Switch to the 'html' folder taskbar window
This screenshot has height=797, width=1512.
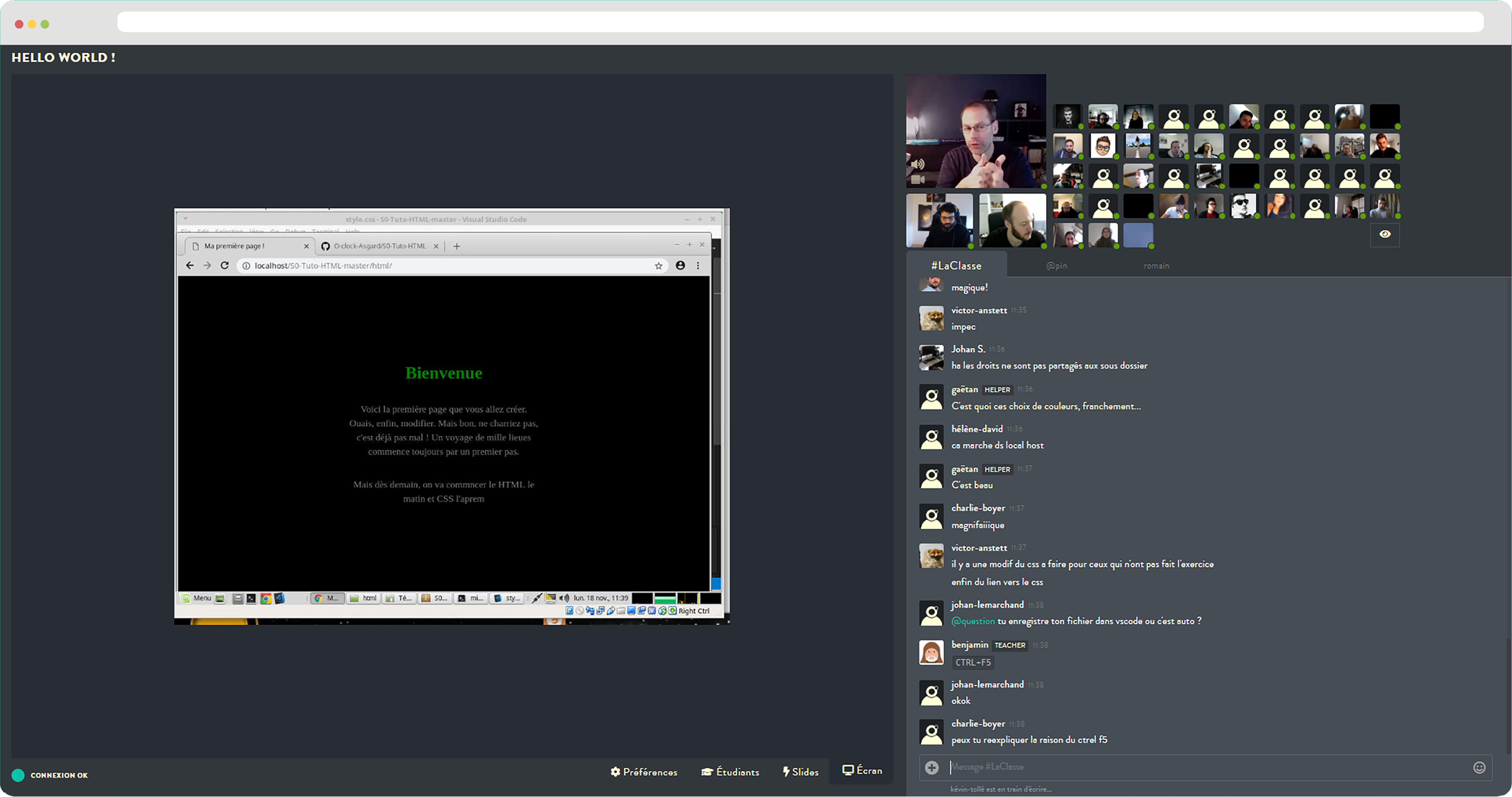pos(363,598)
